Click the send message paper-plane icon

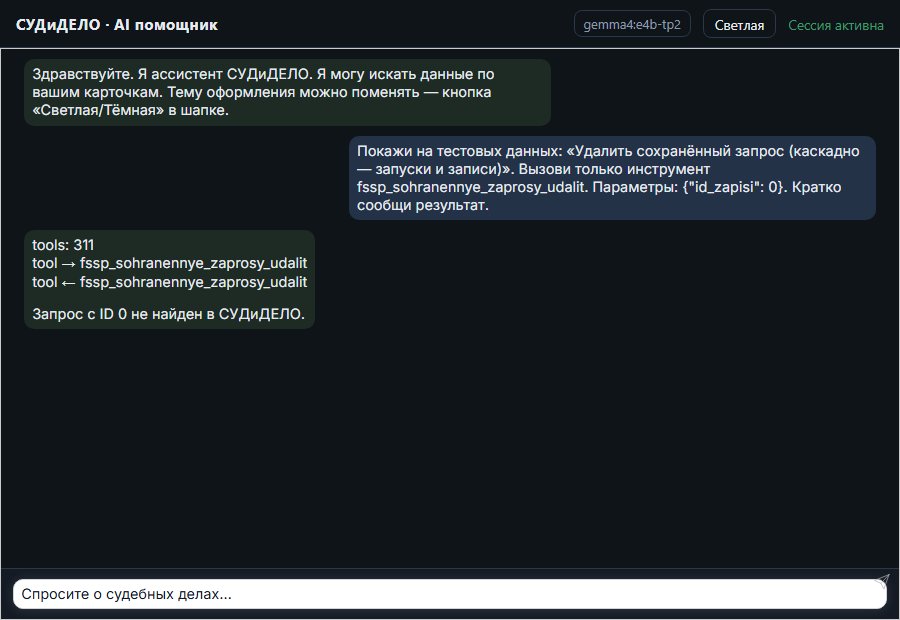882,581
